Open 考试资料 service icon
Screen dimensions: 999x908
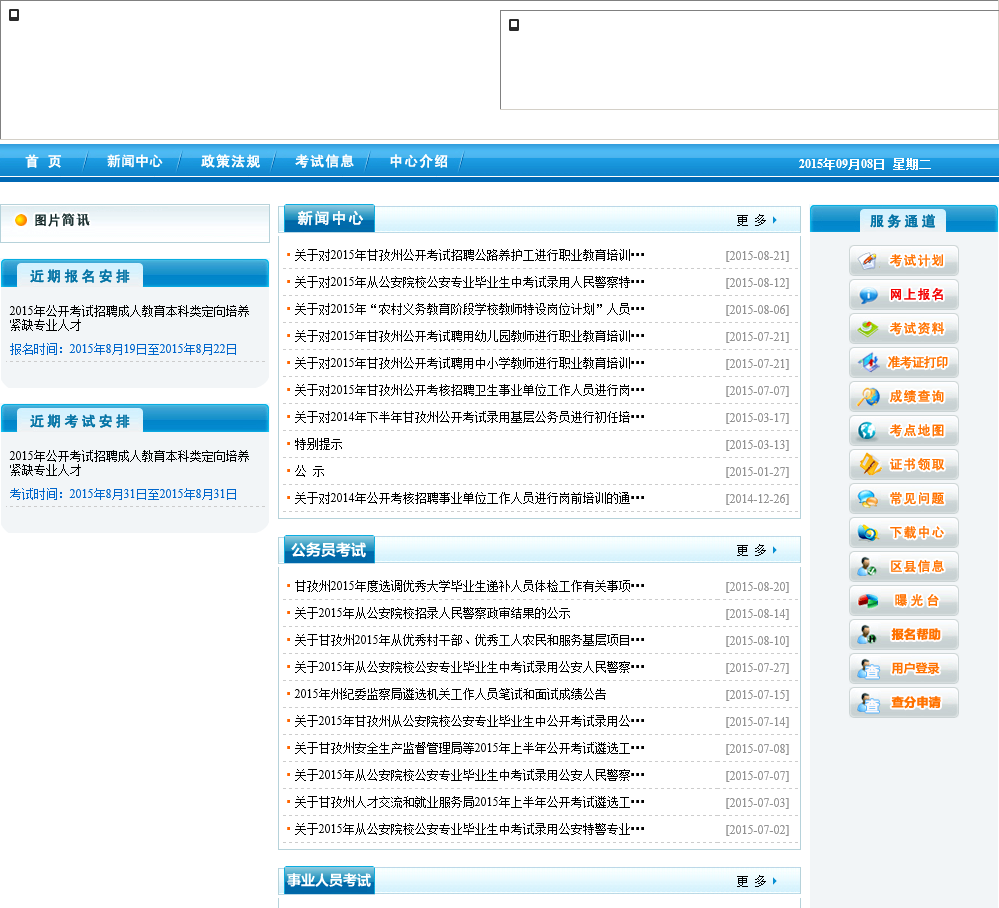click(903, 329)
